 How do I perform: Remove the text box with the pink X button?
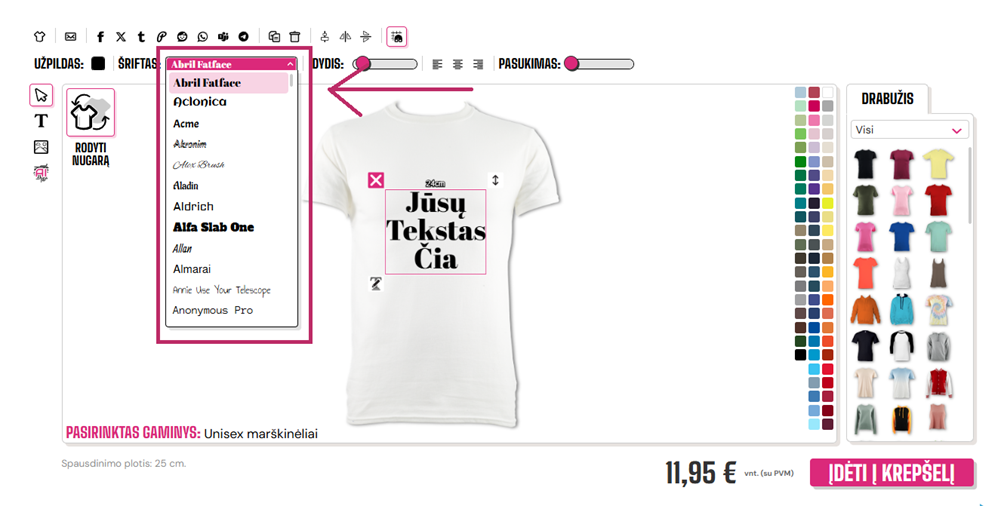[x=376, y=180]
